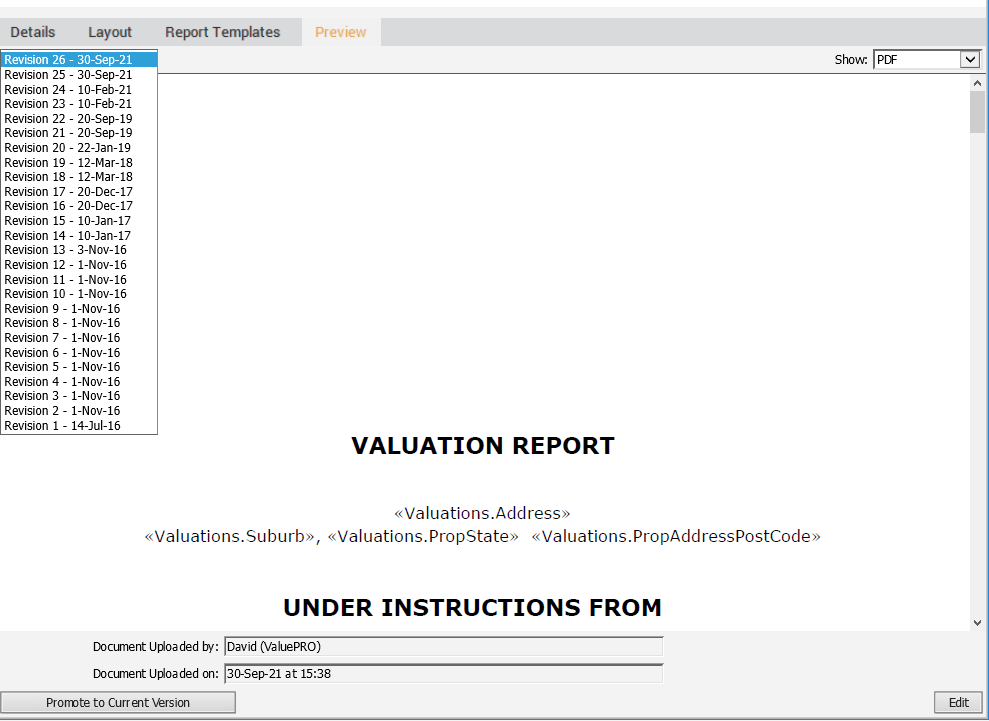Go to Report Templates tab
The width and height of the screenshot is (989, 721).
pyautogui.click(x=223, y=32)
